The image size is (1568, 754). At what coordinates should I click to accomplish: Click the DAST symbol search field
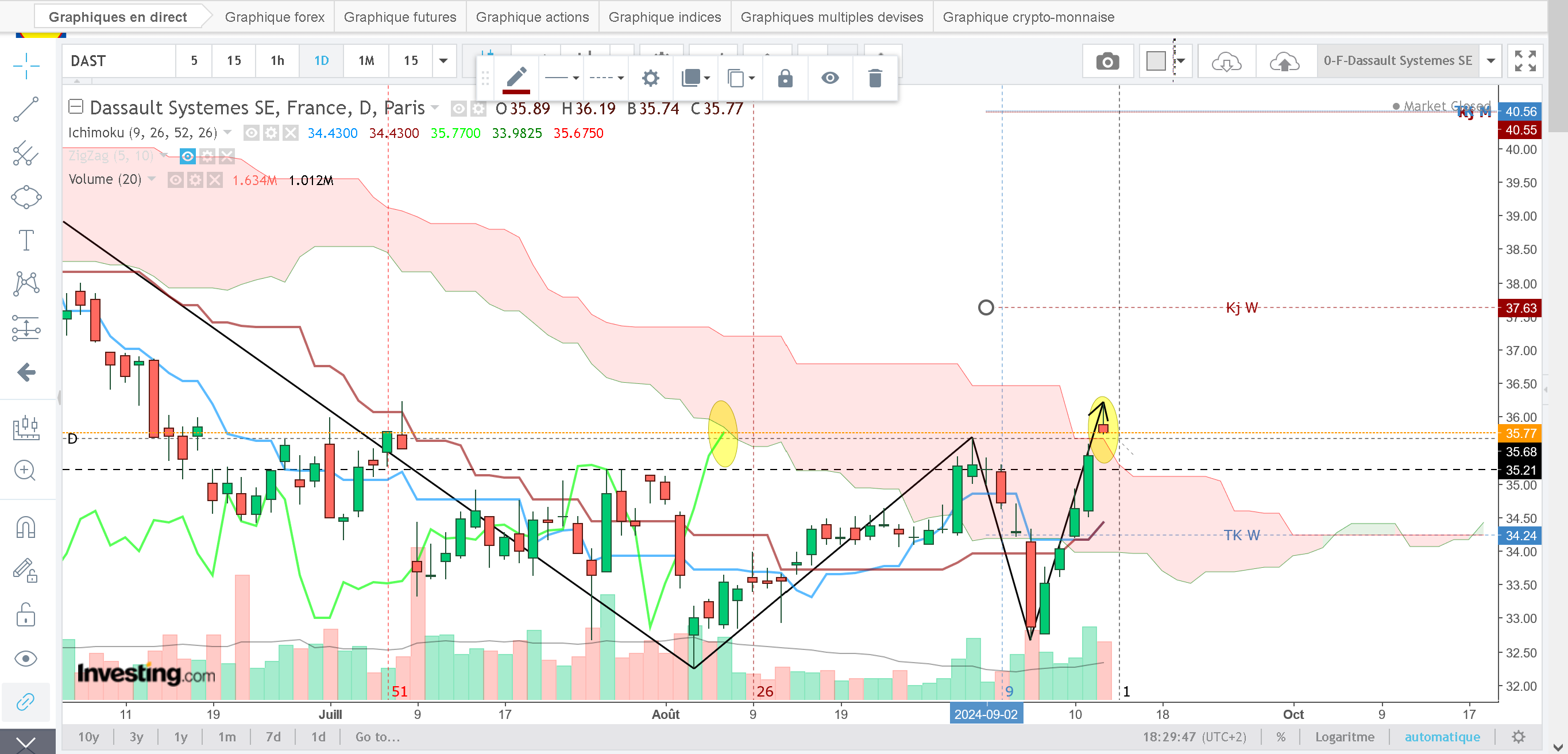pos(119,61)
